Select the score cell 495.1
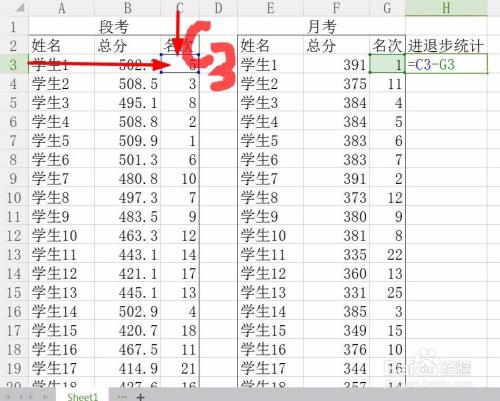This screenshot has width=500, height=401. click(x=127, y=102)
